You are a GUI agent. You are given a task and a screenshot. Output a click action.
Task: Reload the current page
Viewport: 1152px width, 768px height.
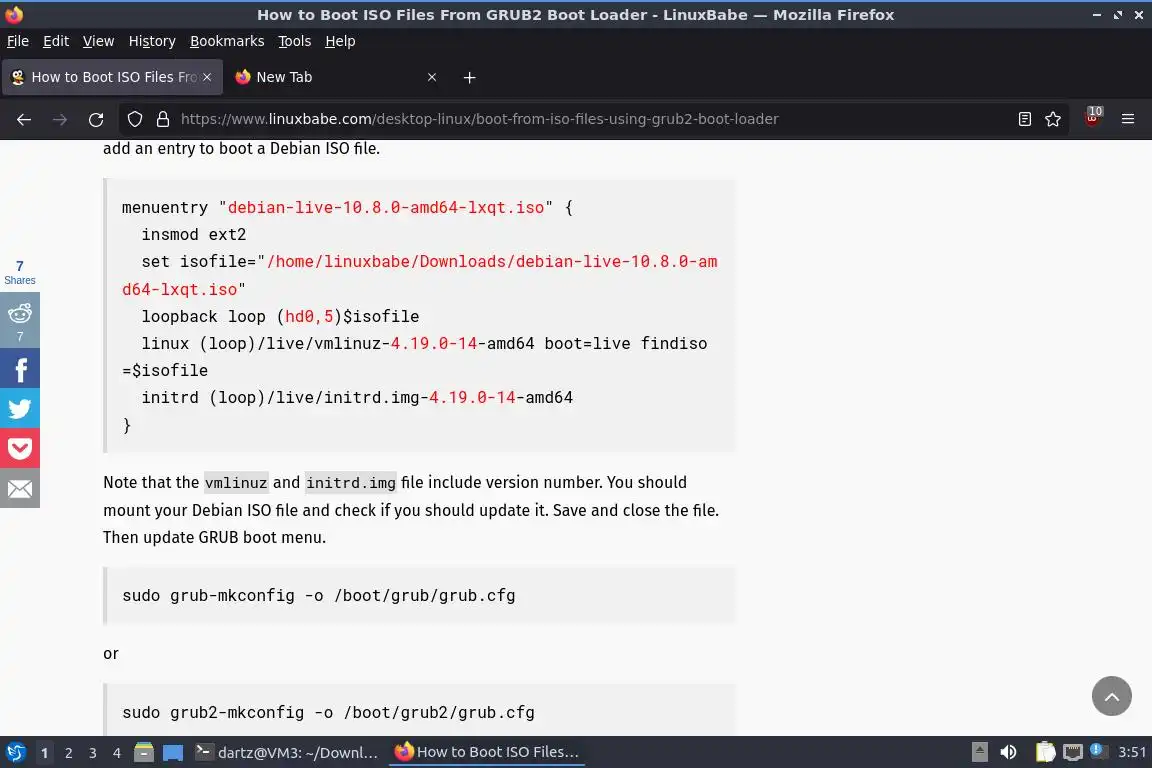point(96,119)
